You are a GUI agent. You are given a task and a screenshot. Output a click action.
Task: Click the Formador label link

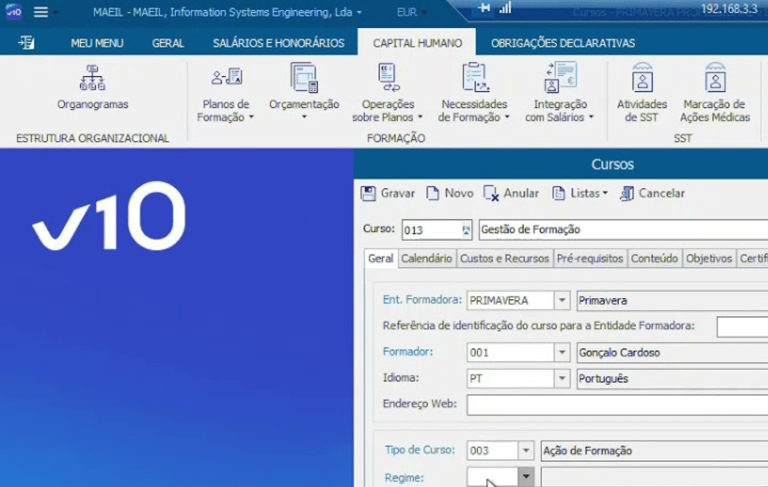[408, 351]
